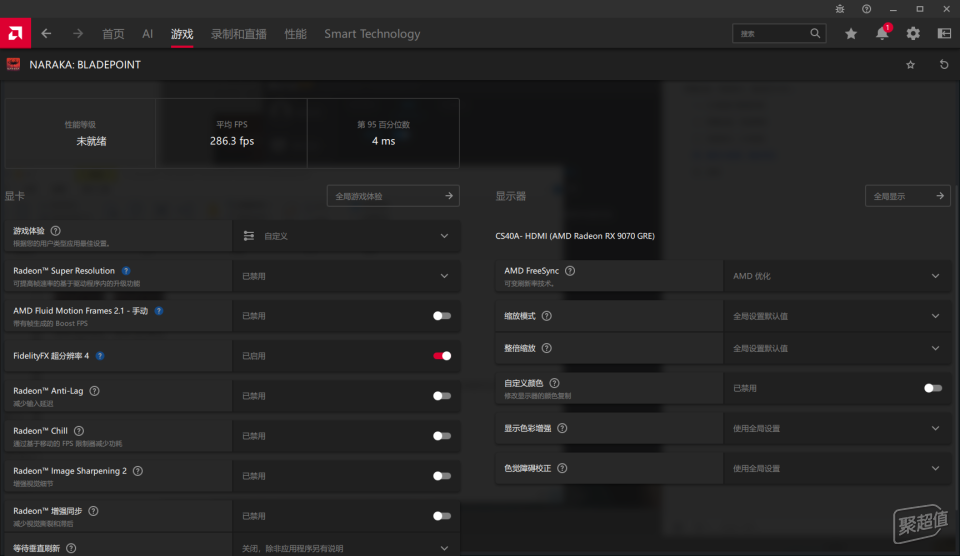Viewport: 960px width, 556px height.
Task: Switch to 性能 tab
Action: click(295, 34)
